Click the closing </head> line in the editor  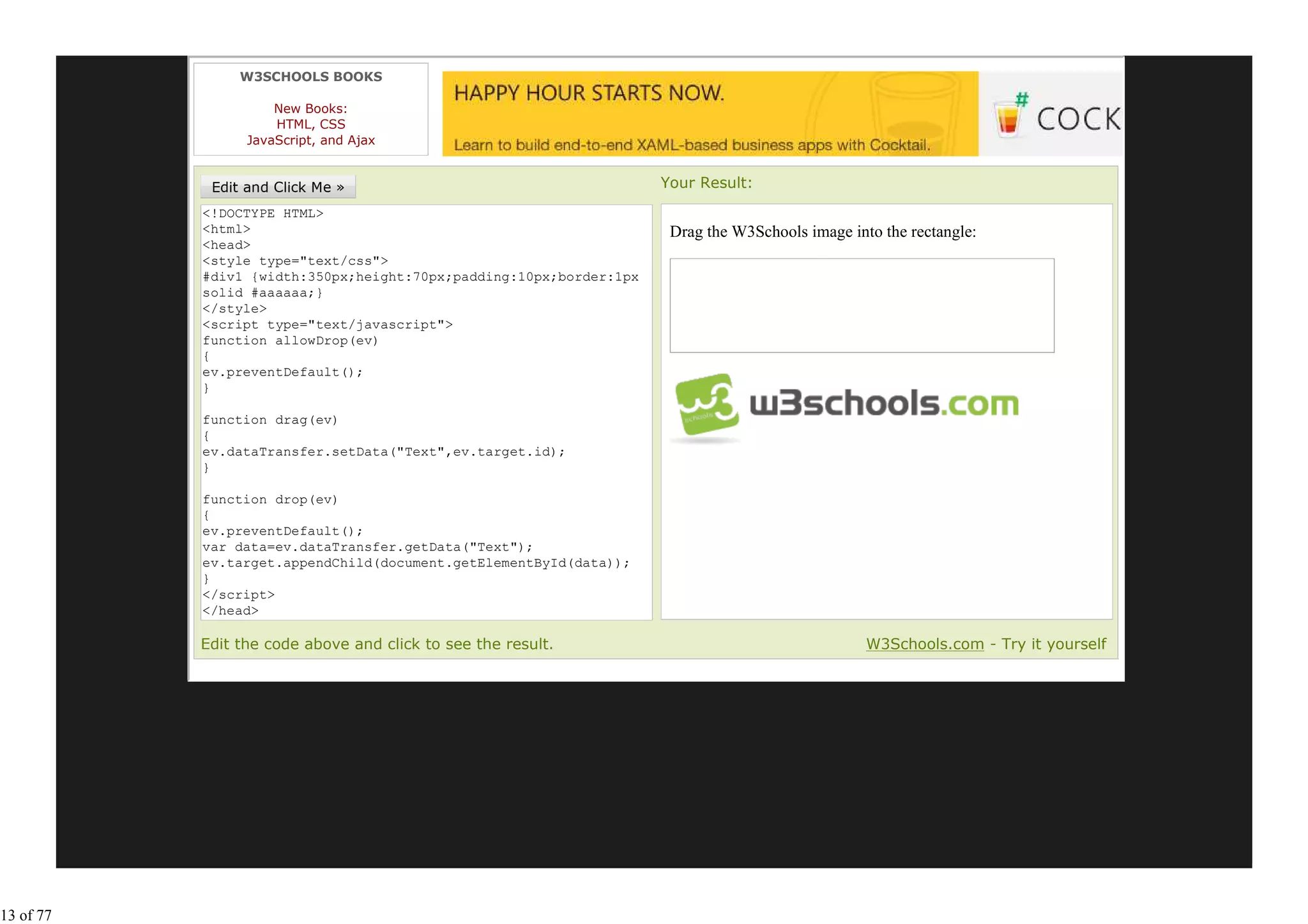(231, 611)
